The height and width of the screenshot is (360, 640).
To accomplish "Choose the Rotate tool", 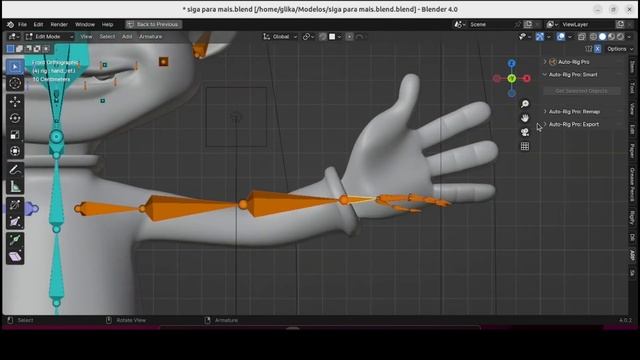I will tap(15, 118).
